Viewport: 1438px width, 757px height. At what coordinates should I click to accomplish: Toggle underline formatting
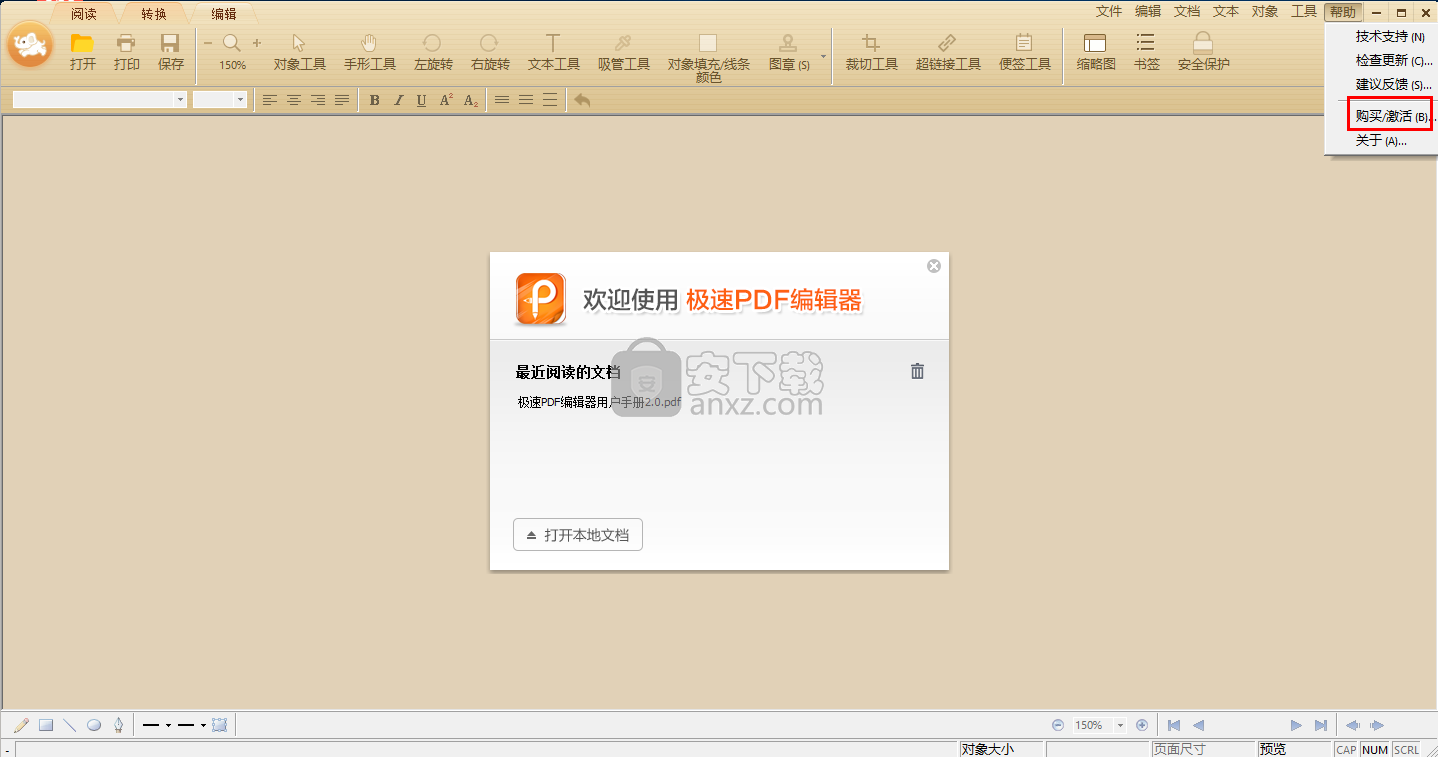coord(421,100)
